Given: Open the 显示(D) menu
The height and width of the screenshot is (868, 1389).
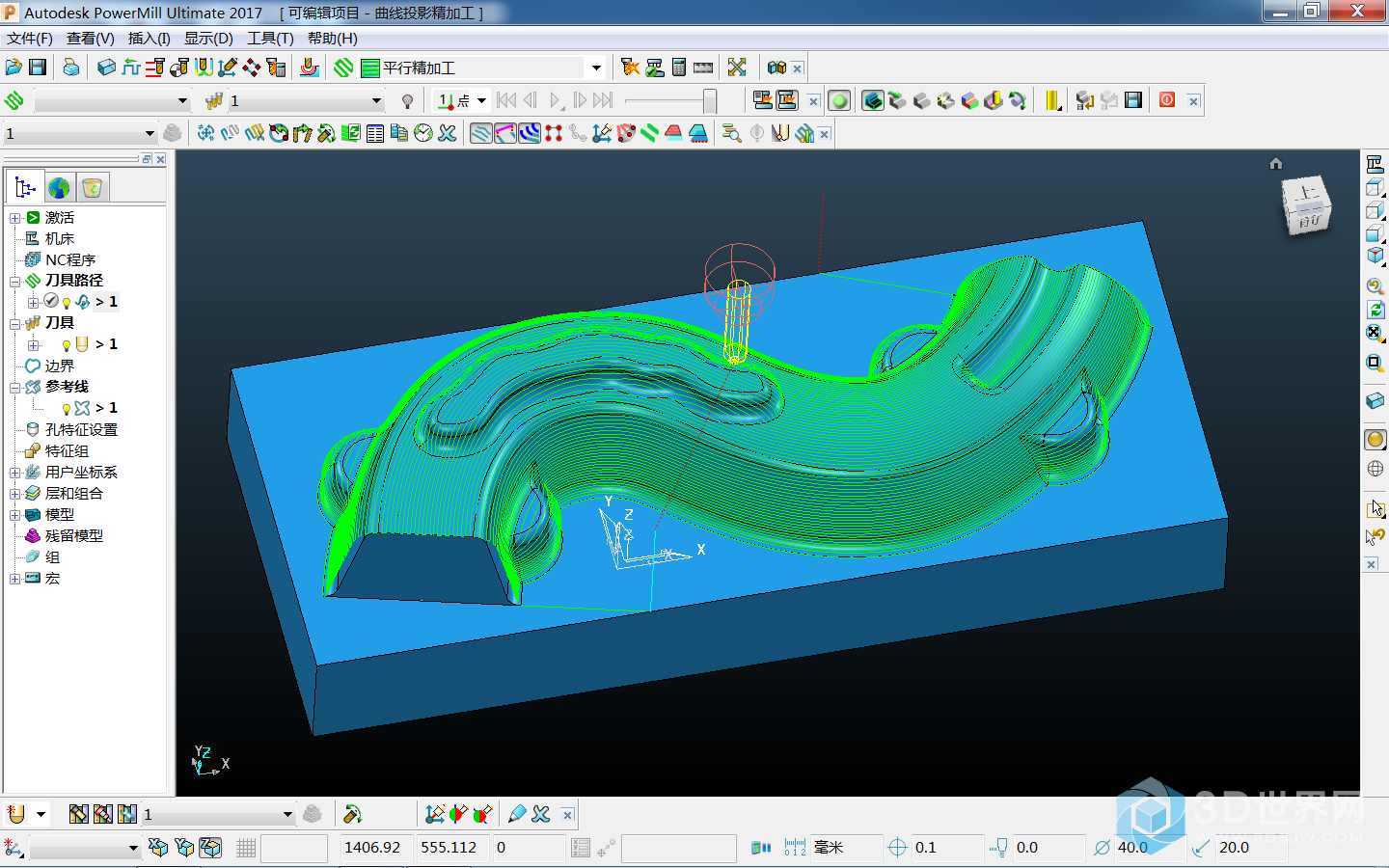Looking at the screenshot, I should (208, 39).
